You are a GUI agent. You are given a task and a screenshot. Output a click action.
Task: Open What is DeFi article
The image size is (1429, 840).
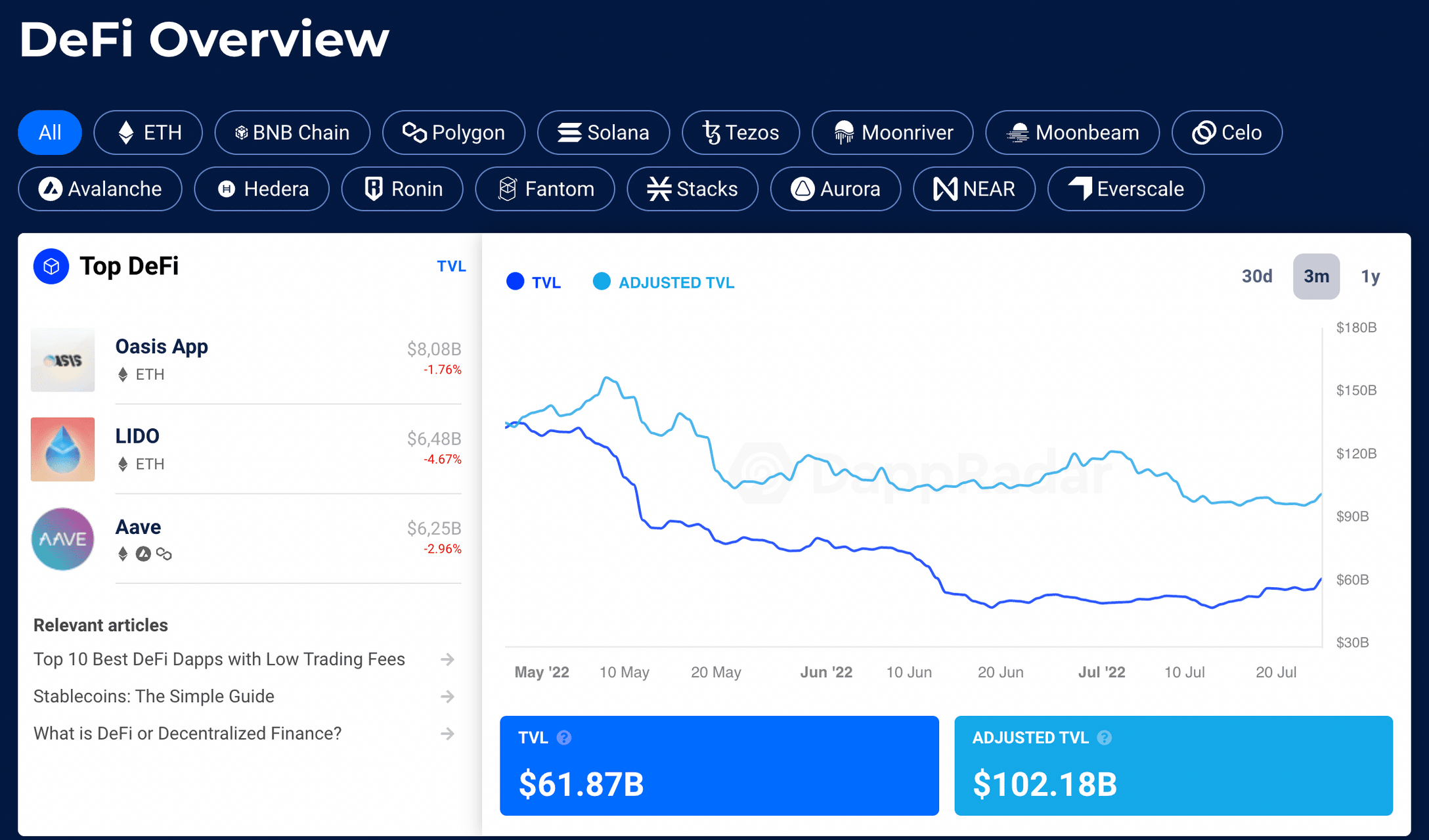(x=188, y=733)
